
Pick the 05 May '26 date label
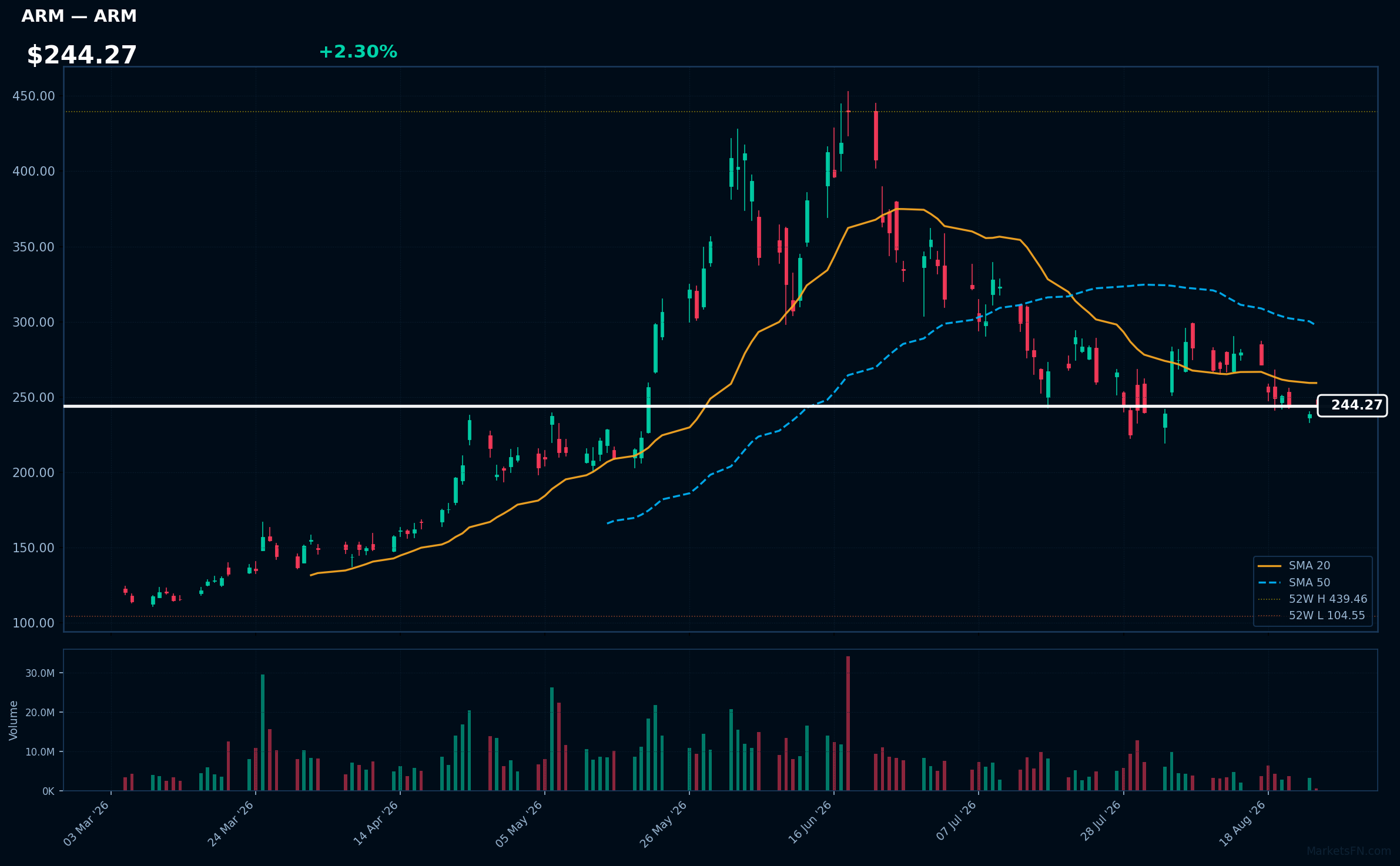point(520,824)
